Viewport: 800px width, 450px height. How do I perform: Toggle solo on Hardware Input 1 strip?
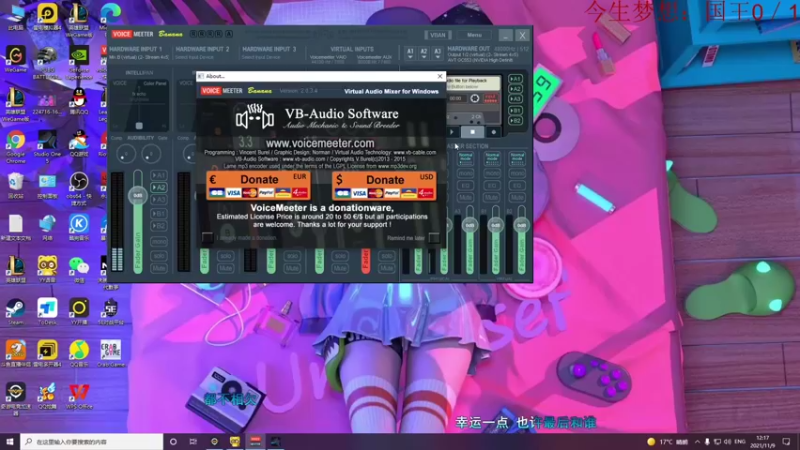(159, 256)
